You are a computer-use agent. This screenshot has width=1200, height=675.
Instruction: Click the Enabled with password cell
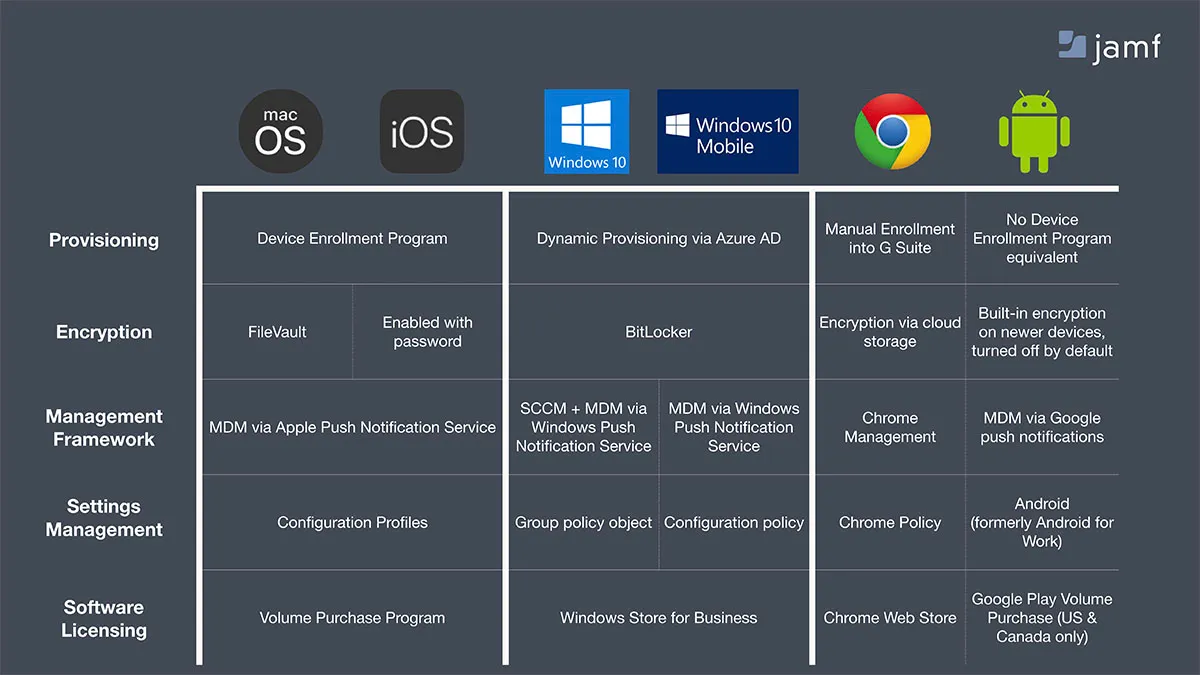[428, 332]
